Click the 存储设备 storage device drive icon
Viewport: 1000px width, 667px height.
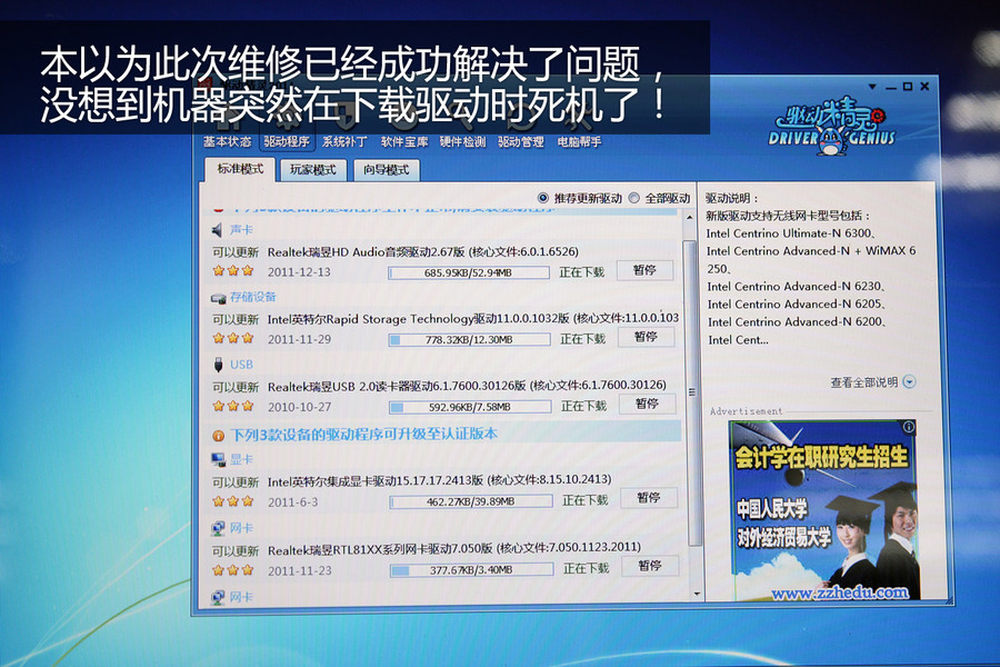pyautogui.click(x=218, y=298)
